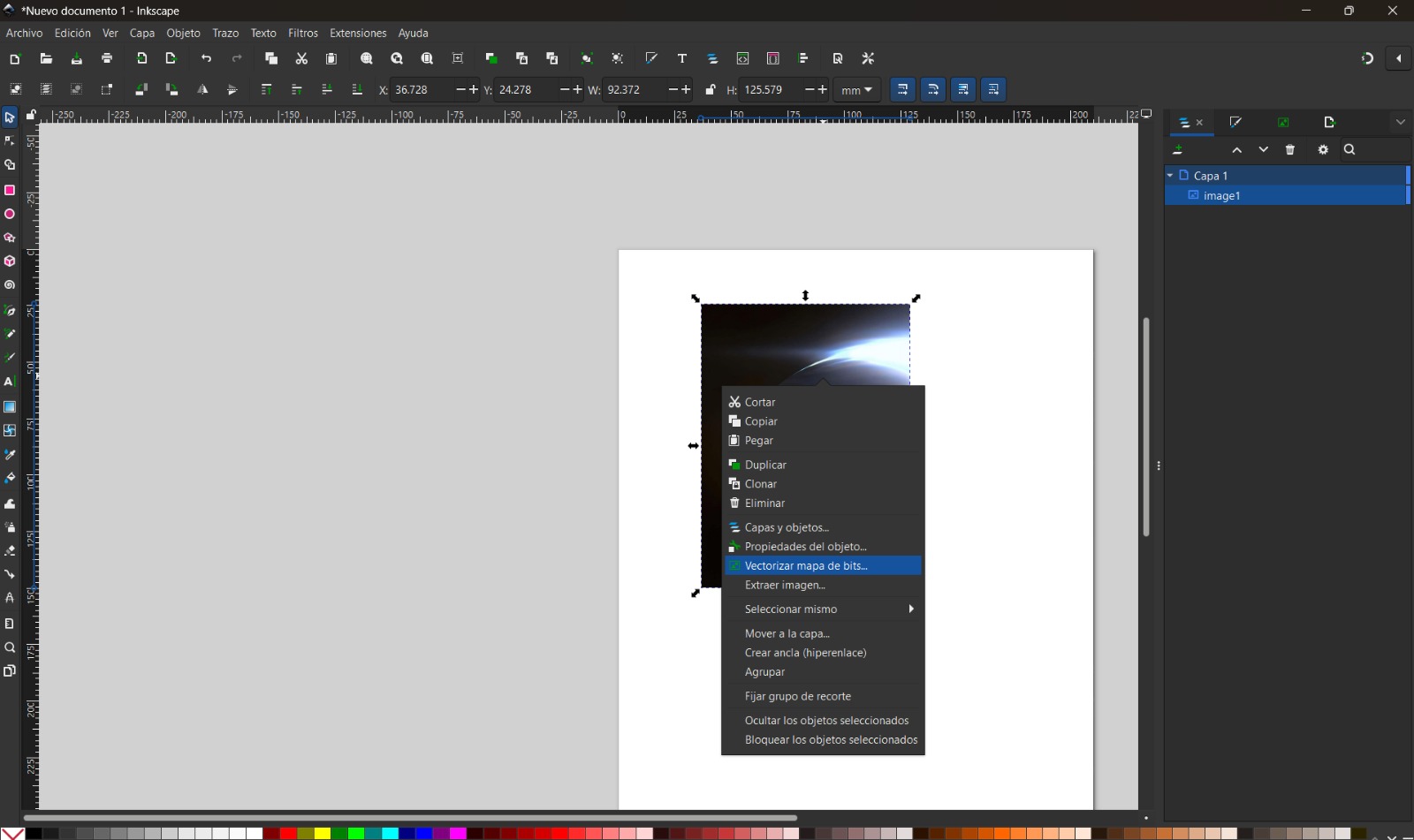
Task: Select the Text tool in the toolbox
Action: pyautogui.click(x=10, y=382)
